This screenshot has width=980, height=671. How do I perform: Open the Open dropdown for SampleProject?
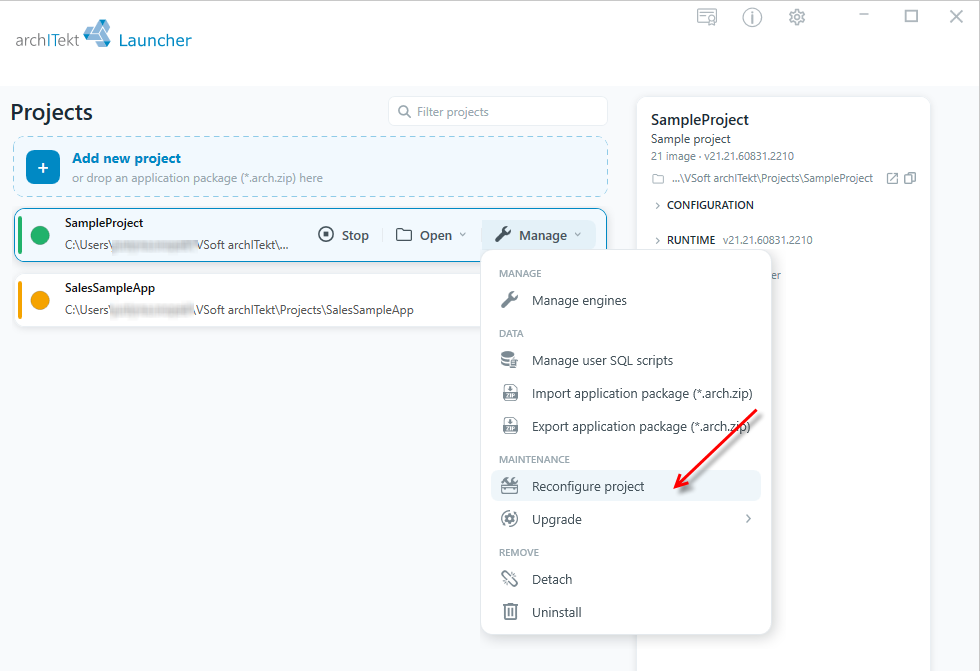click(431, 235)
